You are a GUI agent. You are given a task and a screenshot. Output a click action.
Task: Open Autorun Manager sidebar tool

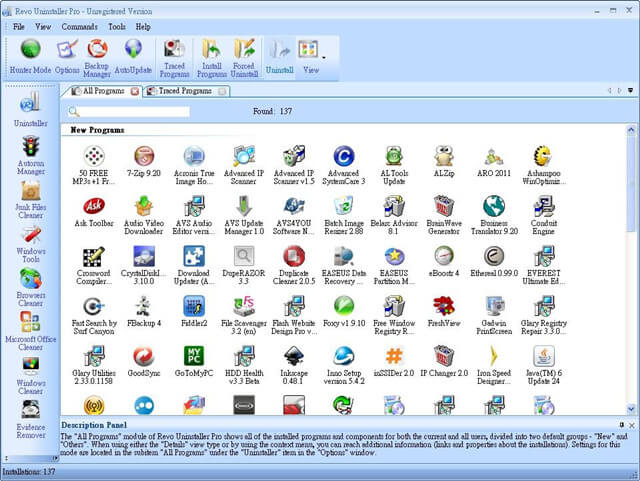click(x=31, y=155)
